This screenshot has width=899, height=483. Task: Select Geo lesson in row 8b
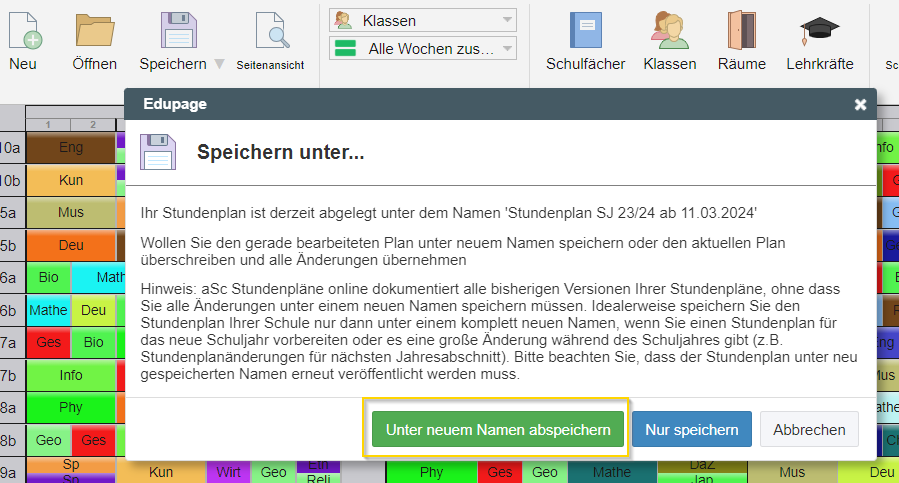[49, 440]
